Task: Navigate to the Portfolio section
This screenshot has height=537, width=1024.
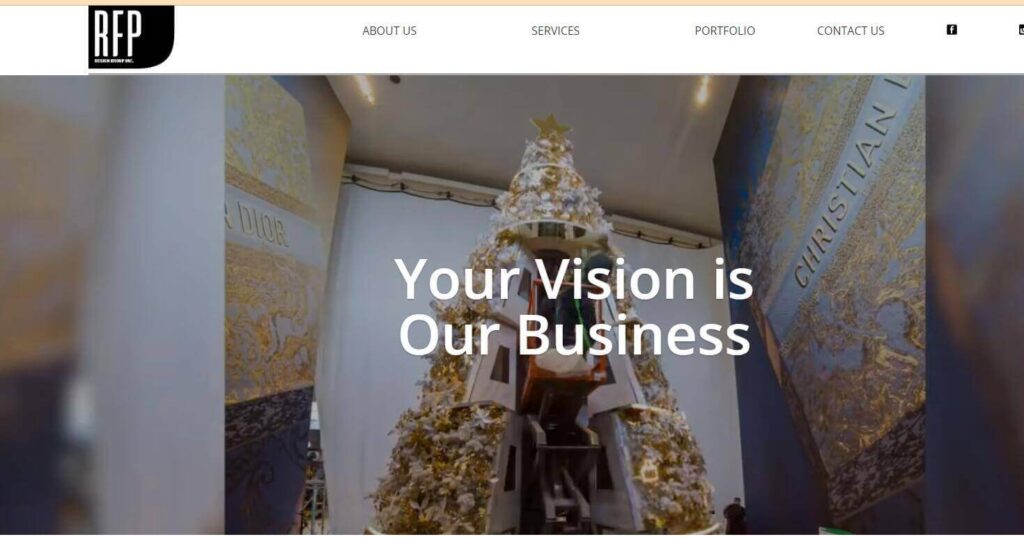Action: click(x=725, y=31)
